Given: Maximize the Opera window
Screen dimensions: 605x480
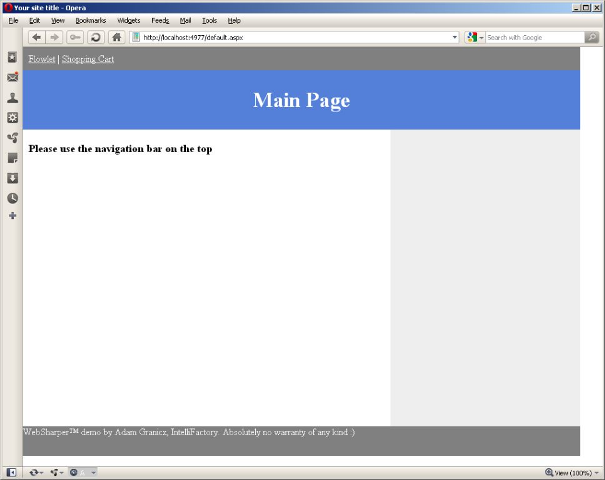Looking at the screenshot, I should point(586,7).
